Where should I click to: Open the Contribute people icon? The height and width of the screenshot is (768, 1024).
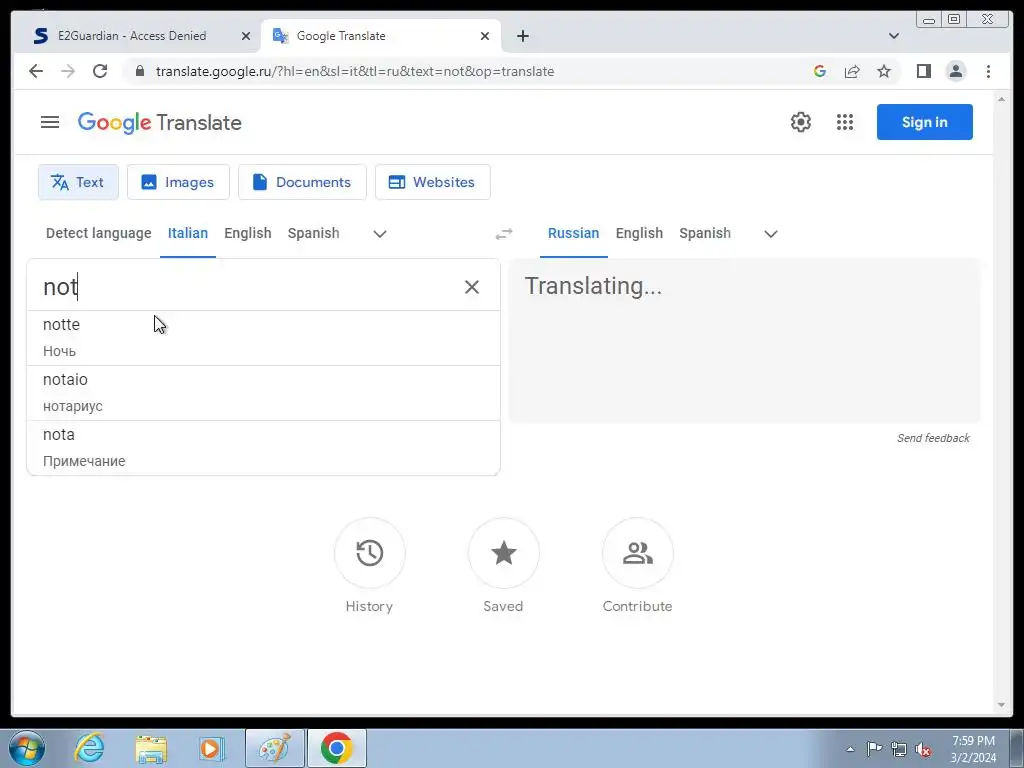coord(637,553)
